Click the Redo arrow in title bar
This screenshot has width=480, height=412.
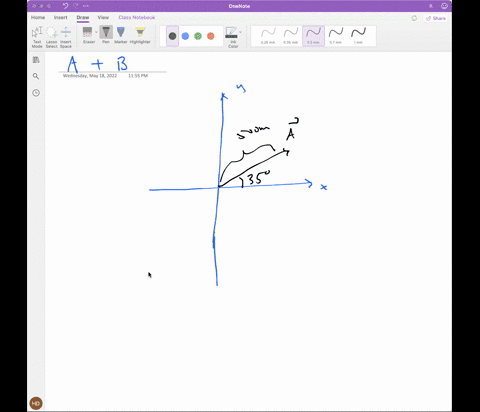[x=76, y=6]
